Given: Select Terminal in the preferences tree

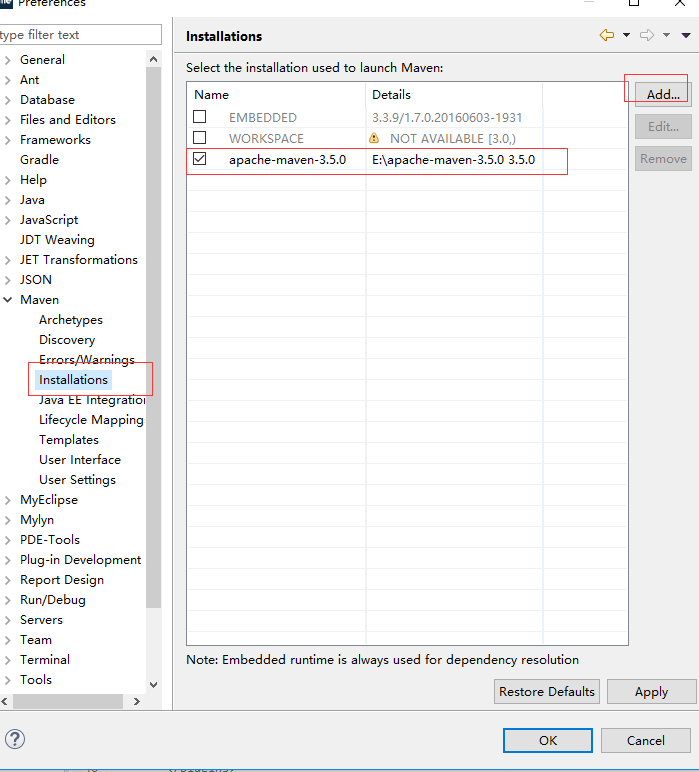Looking at the screenshot, I should [x=45, y=660].
